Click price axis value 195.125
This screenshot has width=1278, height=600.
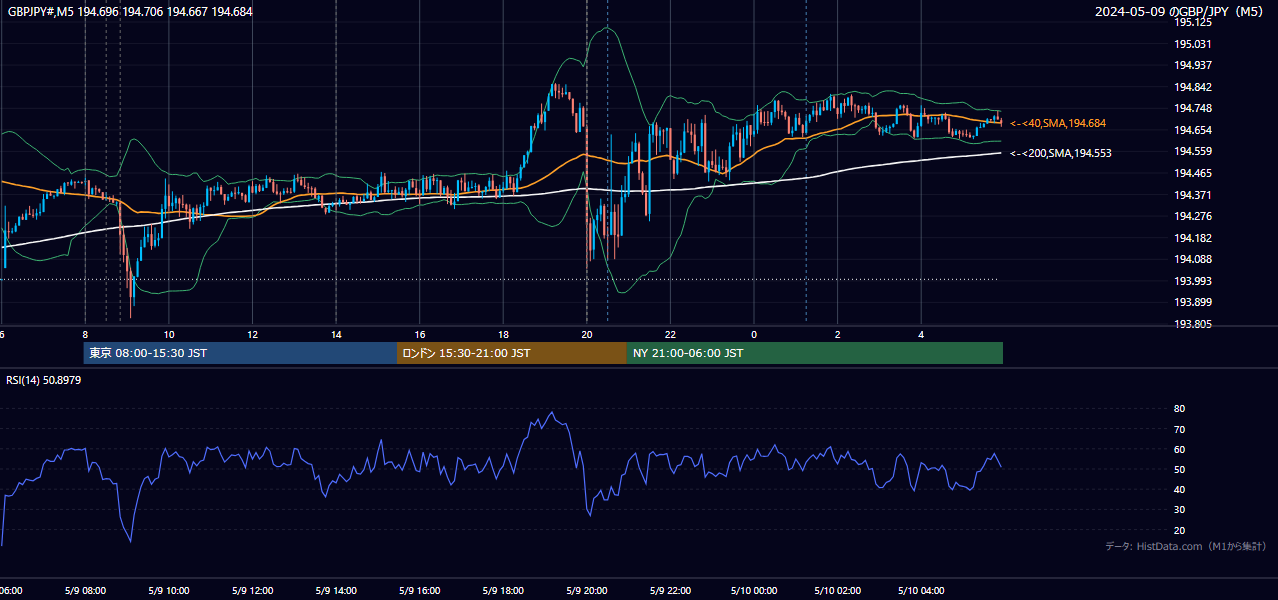1192,22
